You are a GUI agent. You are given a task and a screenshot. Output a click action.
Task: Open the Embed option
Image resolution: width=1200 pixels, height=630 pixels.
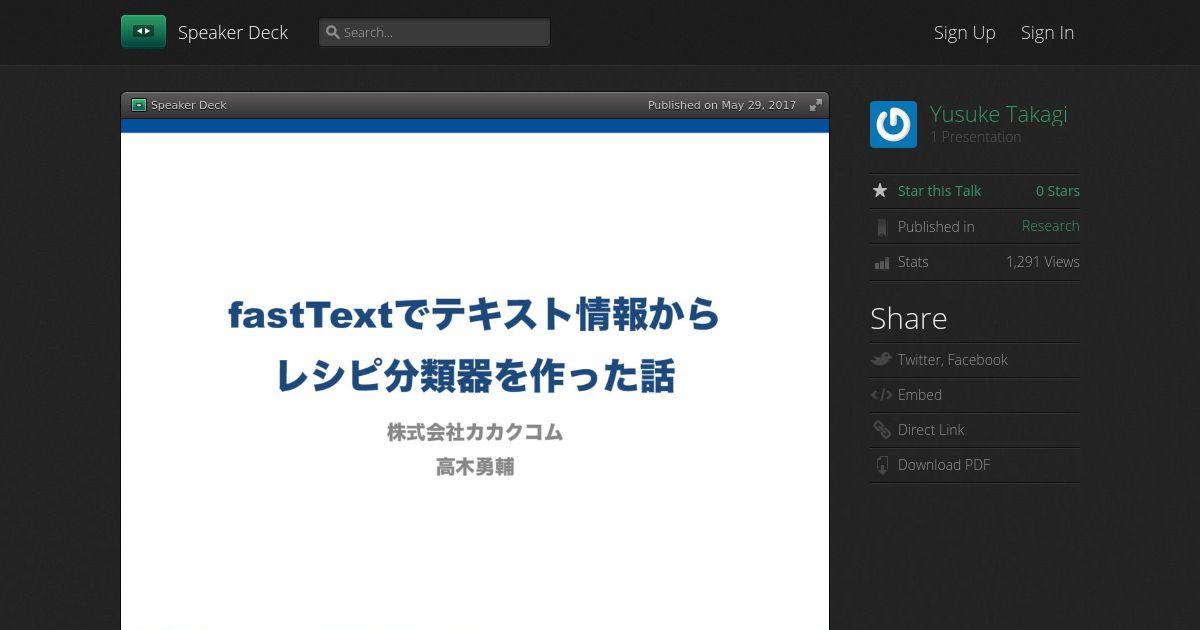pyautogui.click(x=920, y=395)
